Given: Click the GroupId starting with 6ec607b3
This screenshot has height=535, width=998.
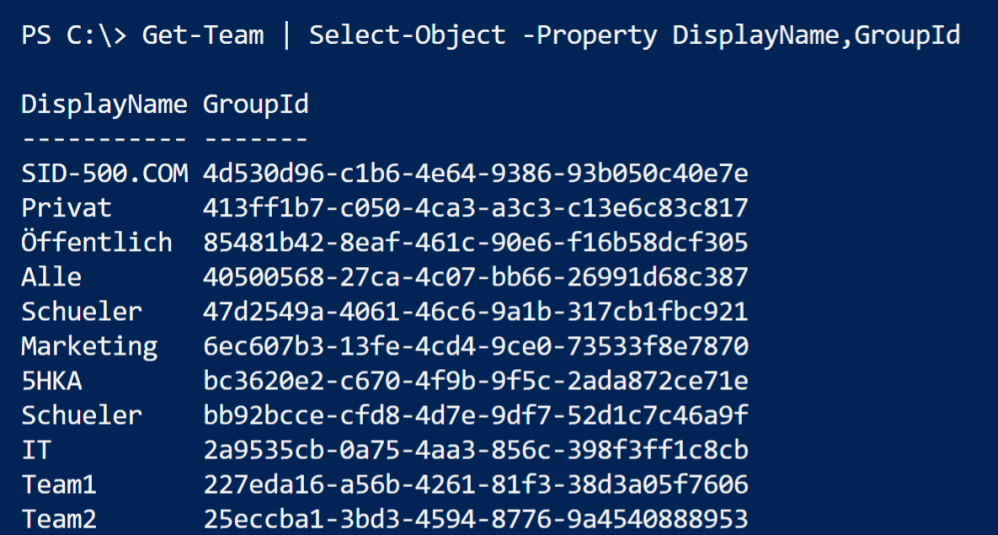Looking at the screenshot, I should tap(475, 346).
